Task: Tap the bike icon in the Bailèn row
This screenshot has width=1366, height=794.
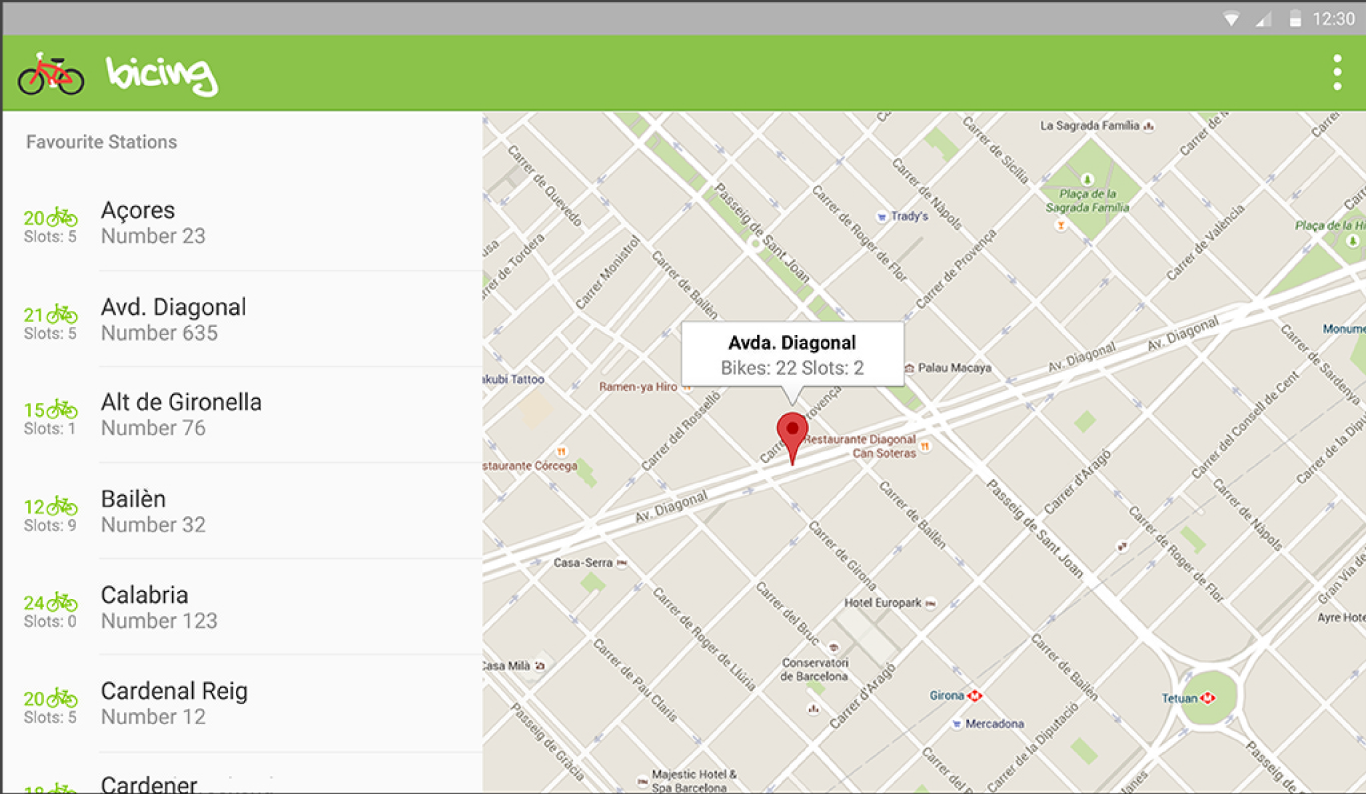Action: [x=62, y=506]
